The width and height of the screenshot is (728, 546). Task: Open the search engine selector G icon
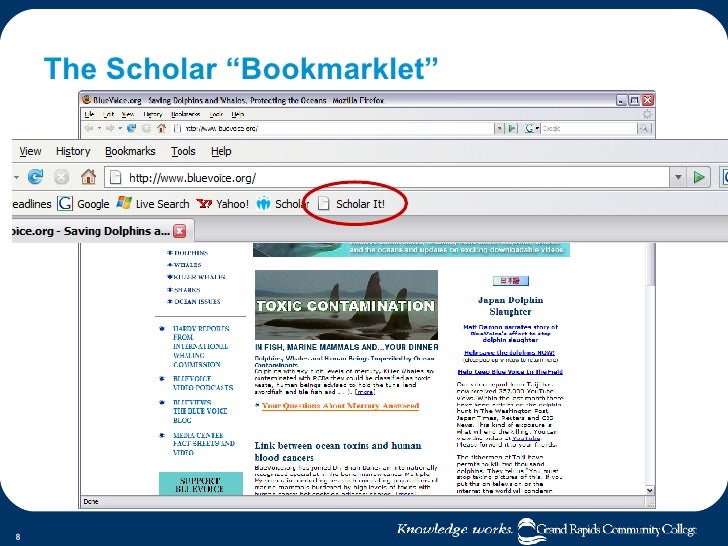tap(531, 128)
